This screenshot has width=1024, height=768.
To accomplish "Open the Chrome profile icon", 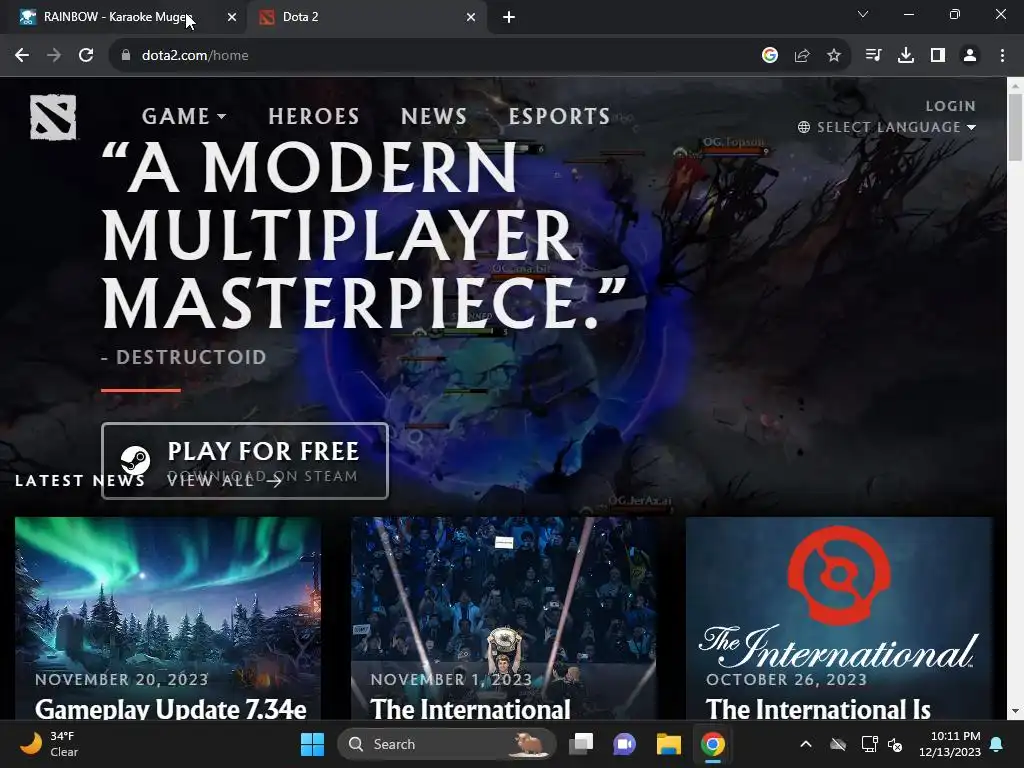I will (970, 56).
